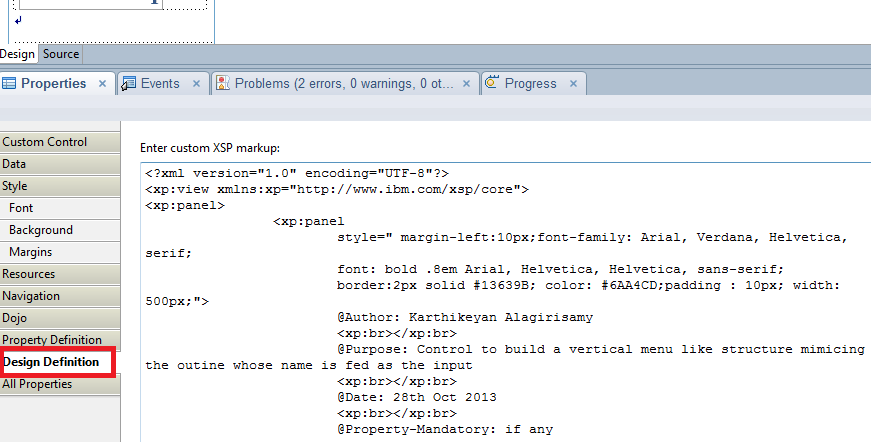Select the Design Definition section
Image resolution: width=871 pixels, height=442 pixels.
coord(58,362)
